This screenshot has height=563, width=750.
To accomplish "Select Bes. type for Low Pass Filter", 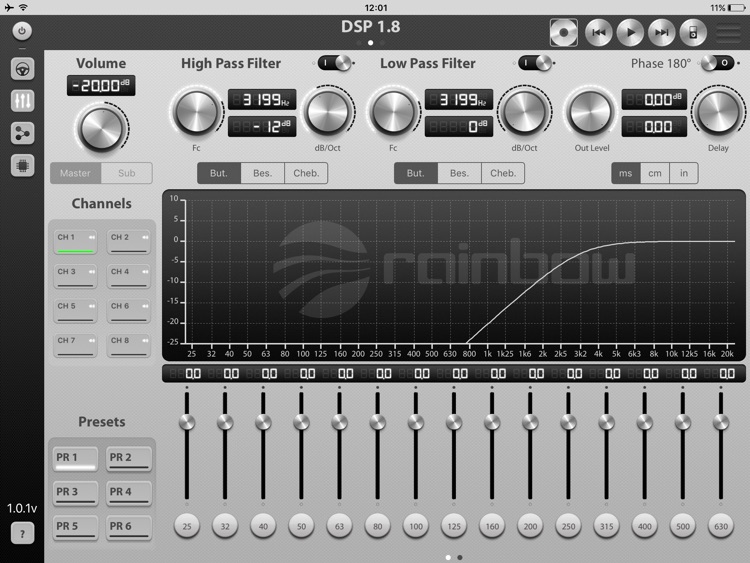I will [x=460, y=173].
